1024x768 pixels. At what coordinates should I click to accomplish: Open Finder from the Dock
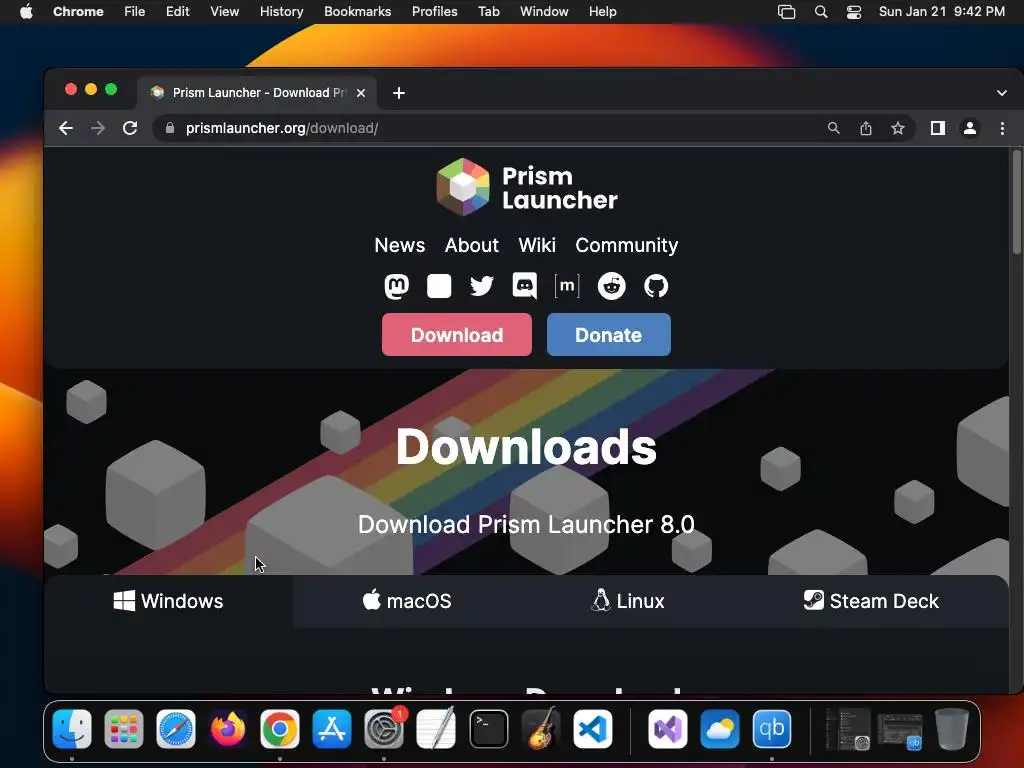(x=72, y=729)
